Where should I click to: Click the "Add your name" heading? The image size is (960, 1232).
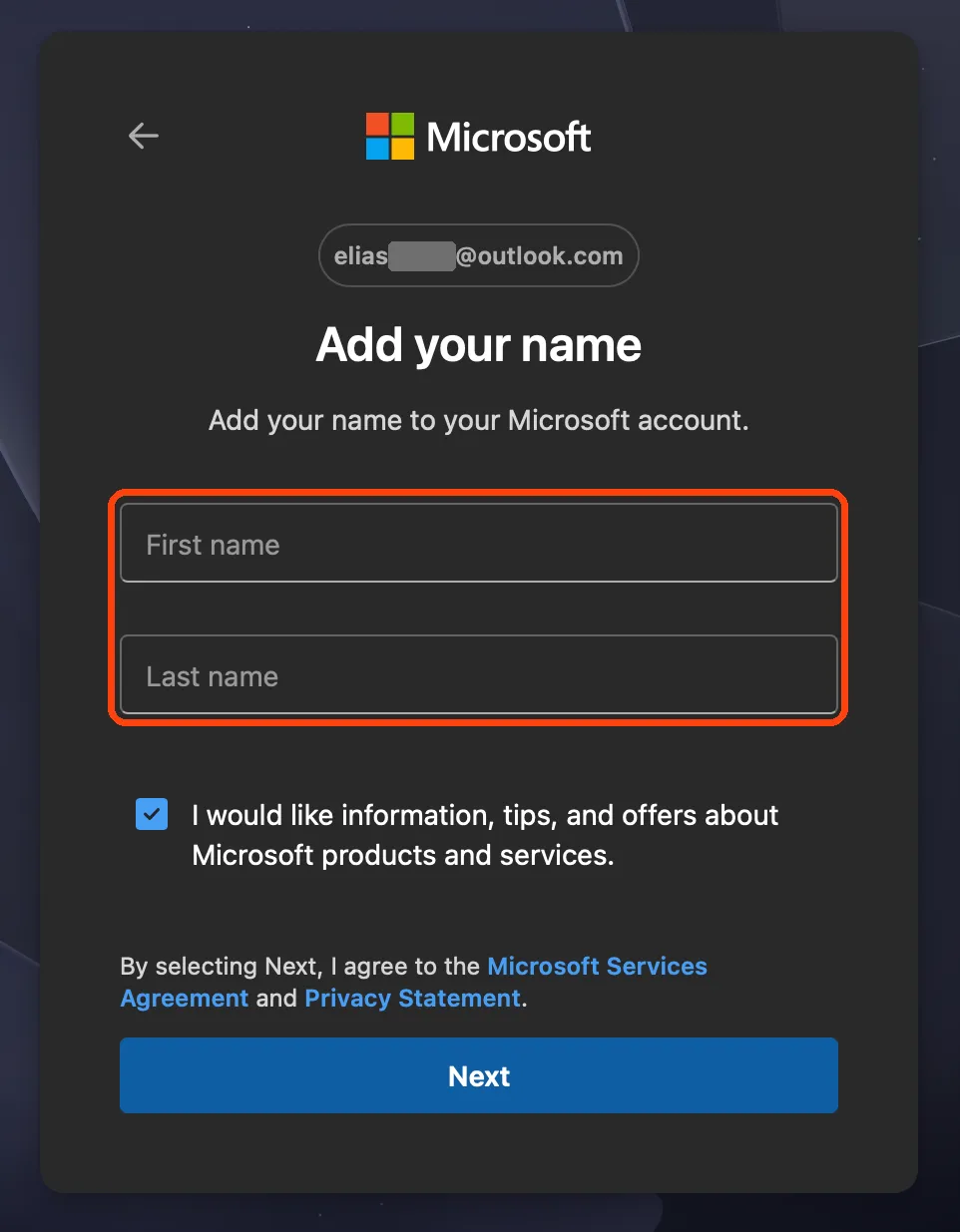click(479, 345)
